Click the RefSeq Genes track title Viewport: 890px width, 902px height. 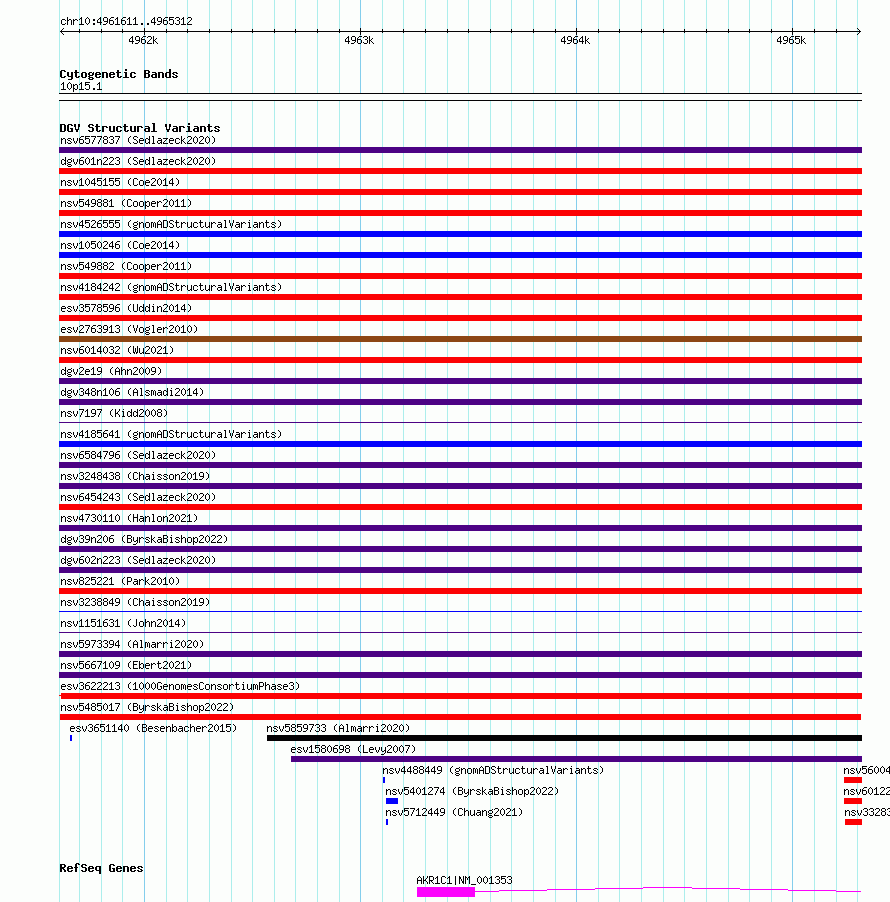(x=101, y=868)
